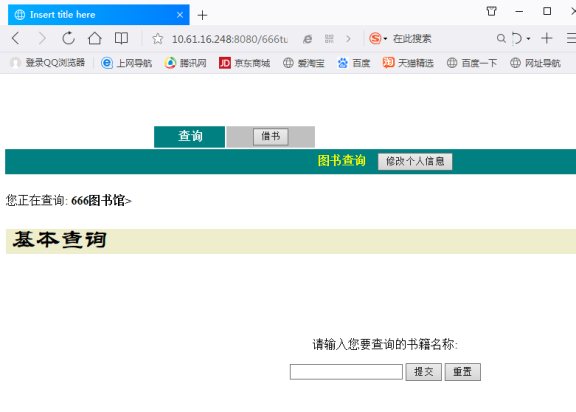Click the 重置 reset button
This screenshot has width=576, height=412.
[462, 372]
